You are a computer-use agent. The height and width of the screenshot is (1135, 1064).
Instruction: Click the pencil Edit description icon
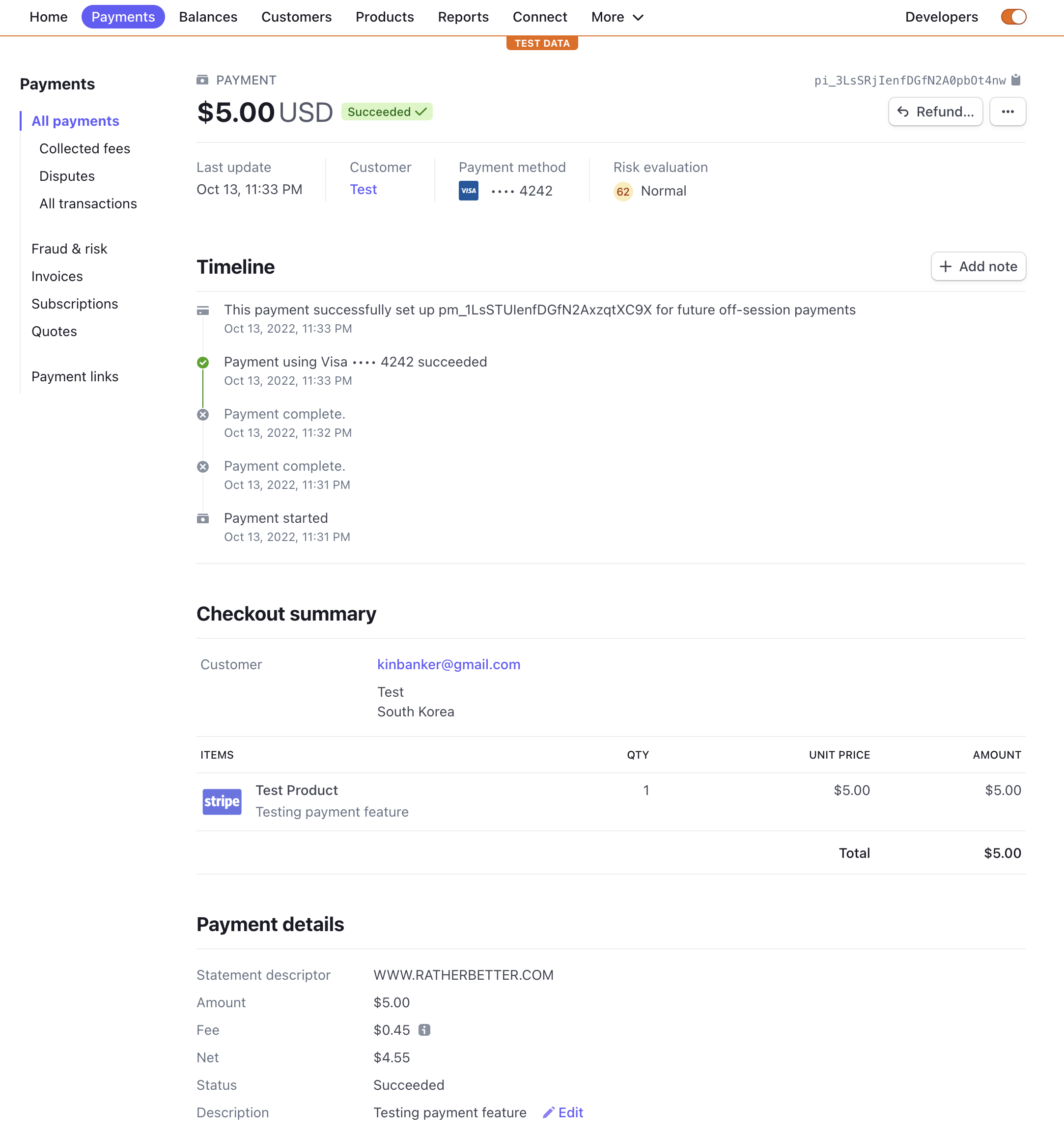(549, 1112)
